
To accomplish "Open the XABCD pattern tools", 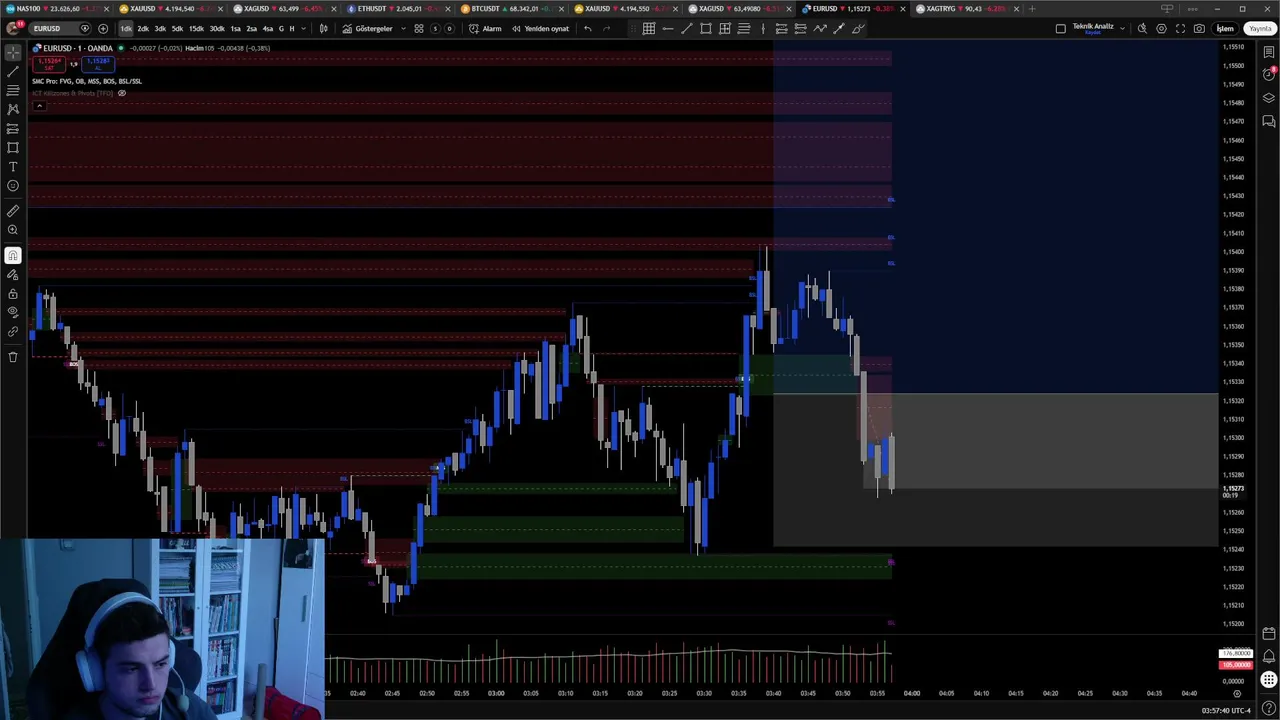I will tap(13, 109).
